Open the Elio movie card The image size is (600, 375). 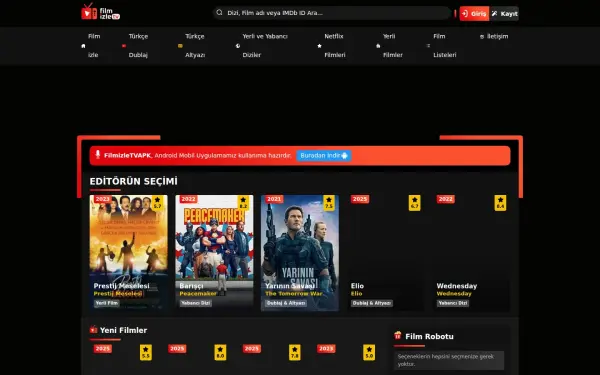click(x=386, y=253)
